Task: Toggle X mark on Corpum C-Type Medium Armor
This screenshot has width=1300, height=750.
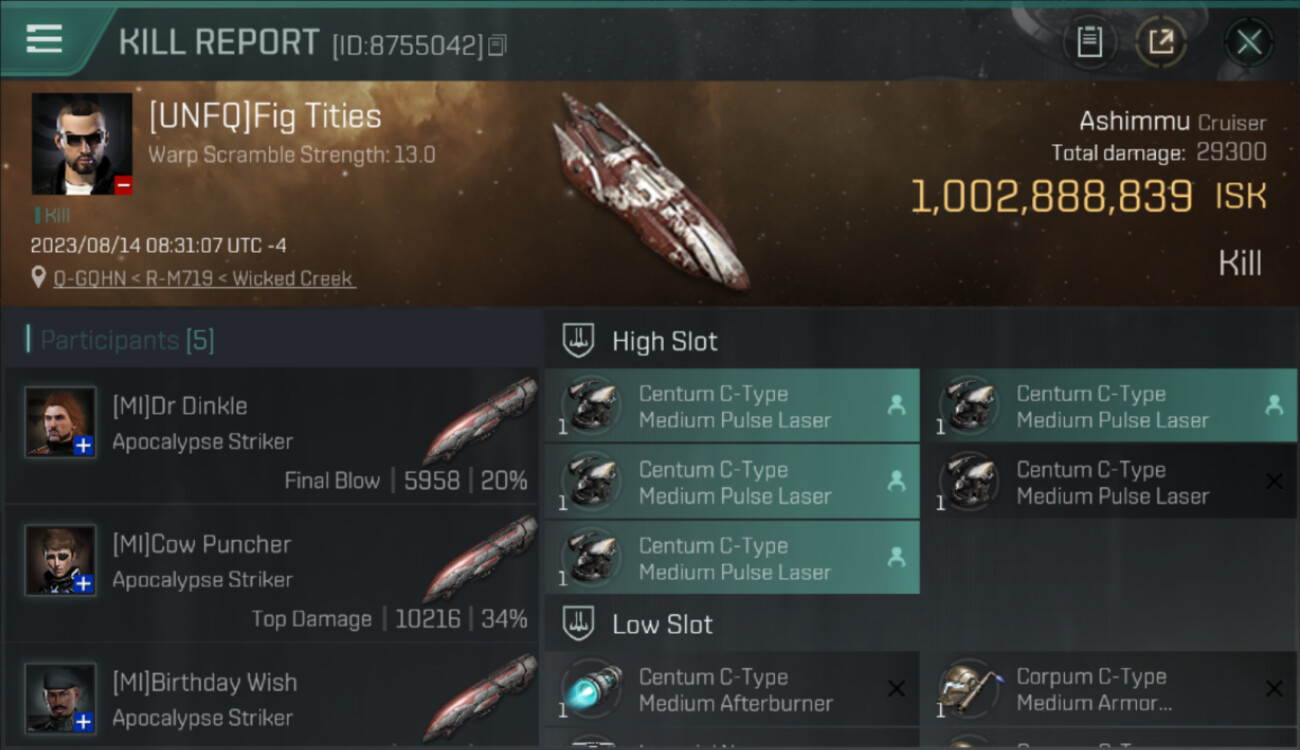Action: 1274,689
